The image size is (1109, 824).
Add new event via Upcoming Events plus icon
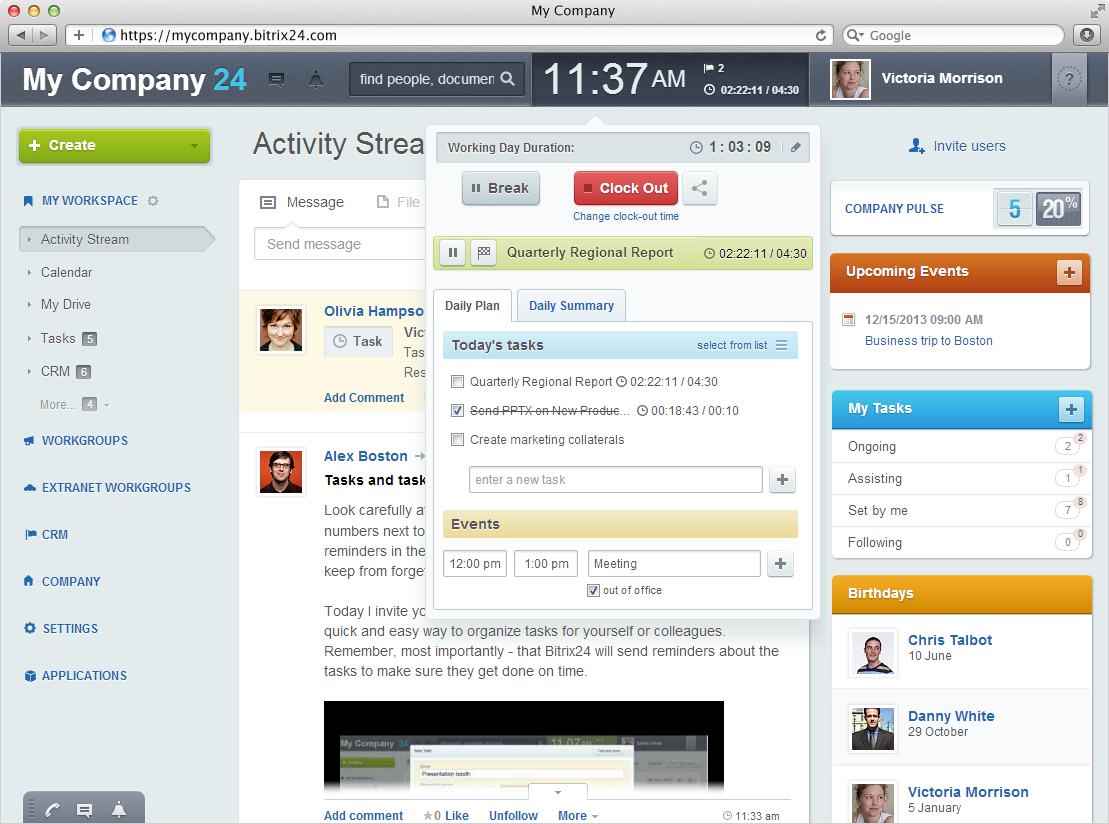coord(1069,272)
